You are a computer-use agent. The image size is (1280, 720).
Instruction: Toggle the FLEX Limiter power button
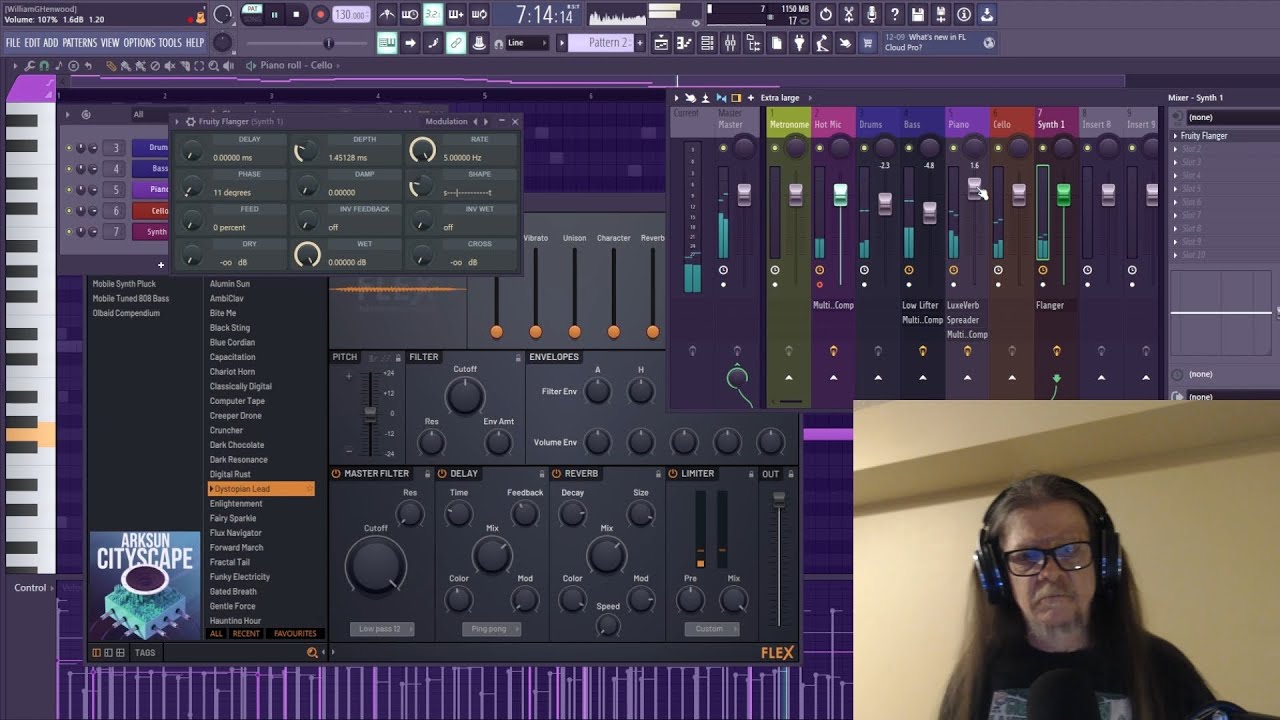(673, 474)
